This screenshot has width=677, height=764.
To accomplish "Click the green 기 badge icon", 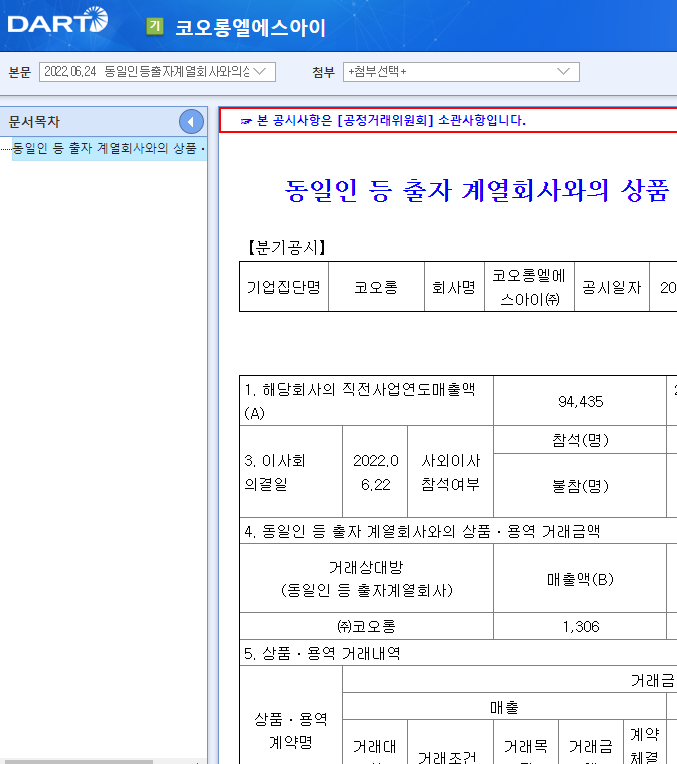I will pos(155,26).
